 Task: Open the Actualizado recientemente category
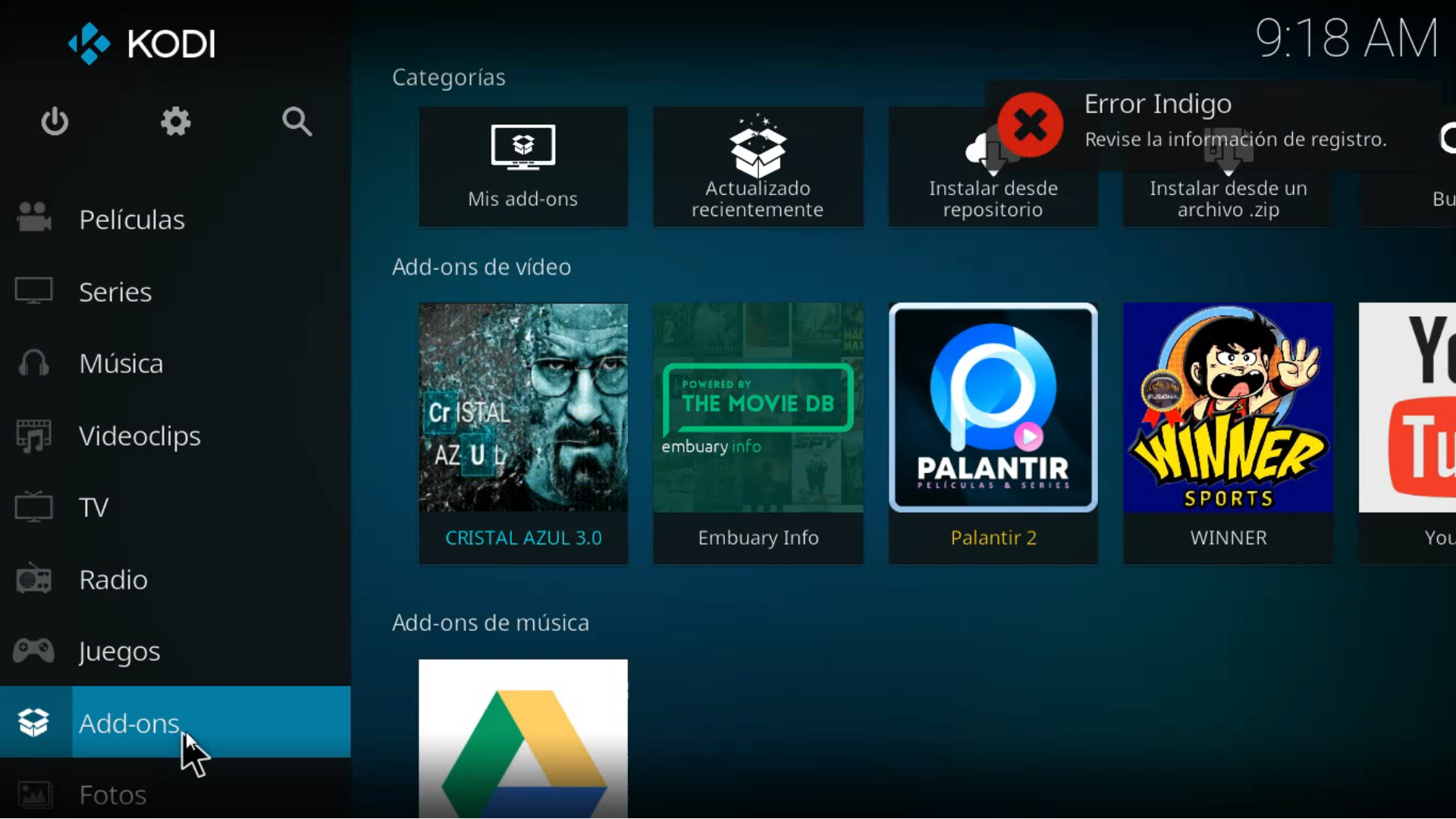tap(758, 167)
